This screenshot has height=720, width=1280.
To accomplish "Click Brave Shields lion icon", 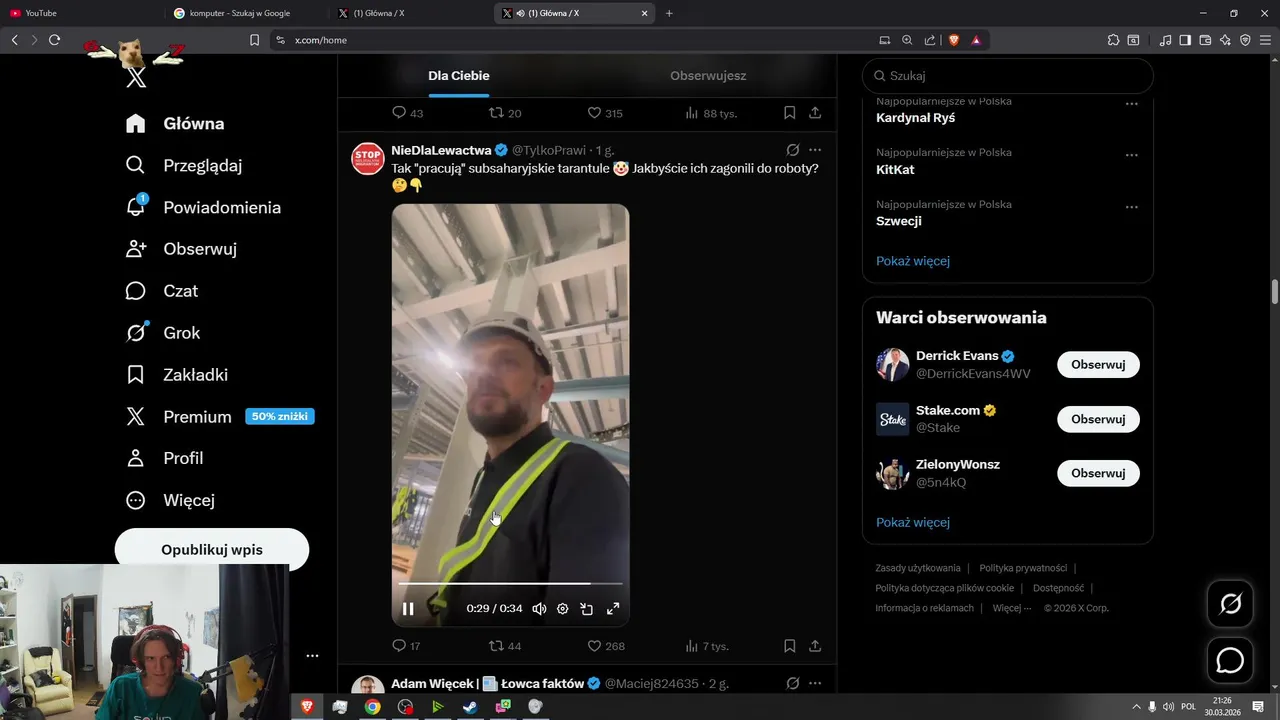I will pos(953,40).
